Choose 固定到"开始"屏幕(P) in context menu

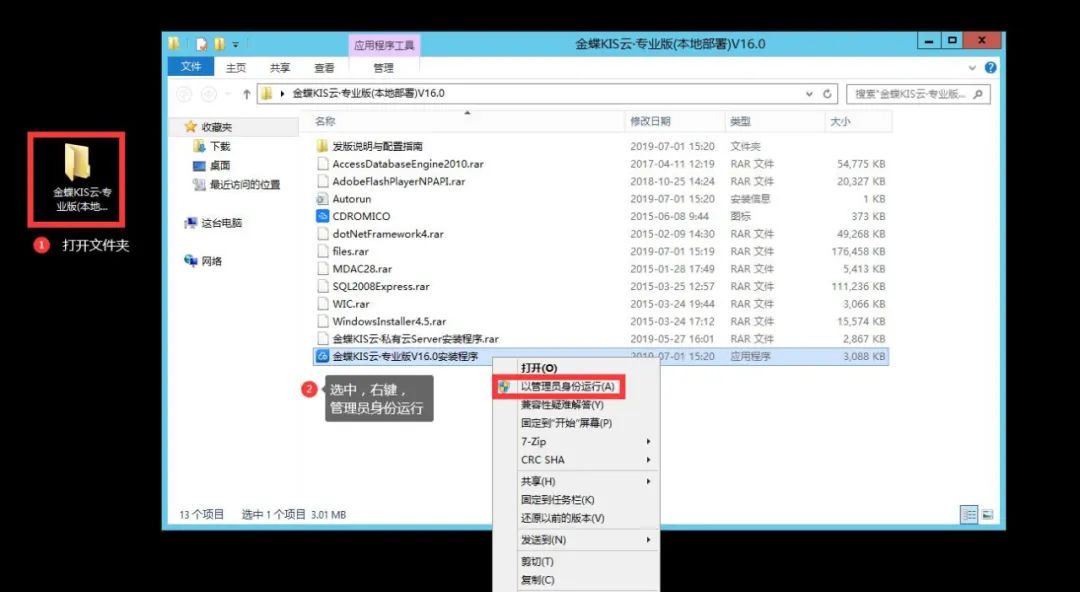point(566,423)
